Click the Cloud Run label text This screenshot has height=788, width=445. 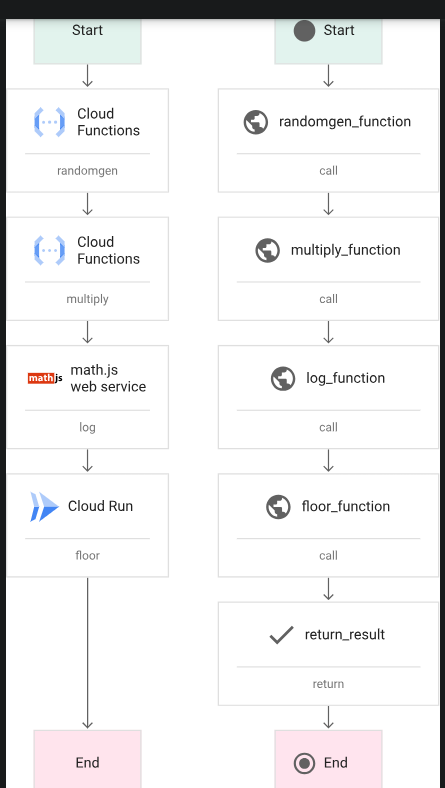pos(101,506)
